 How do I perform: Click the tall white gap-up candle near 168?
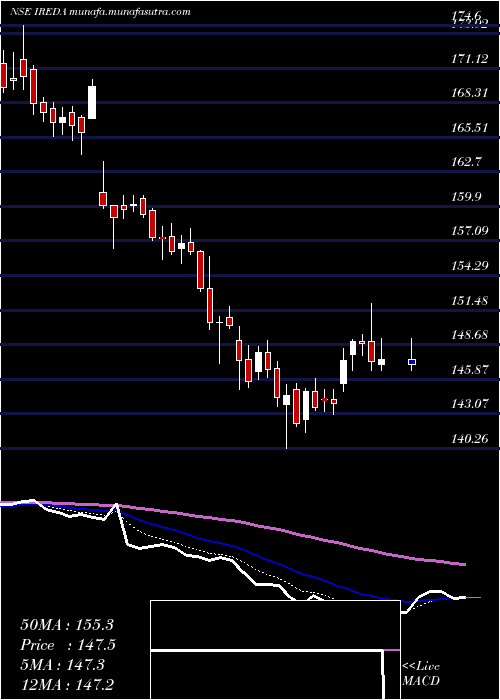point(92,102)
